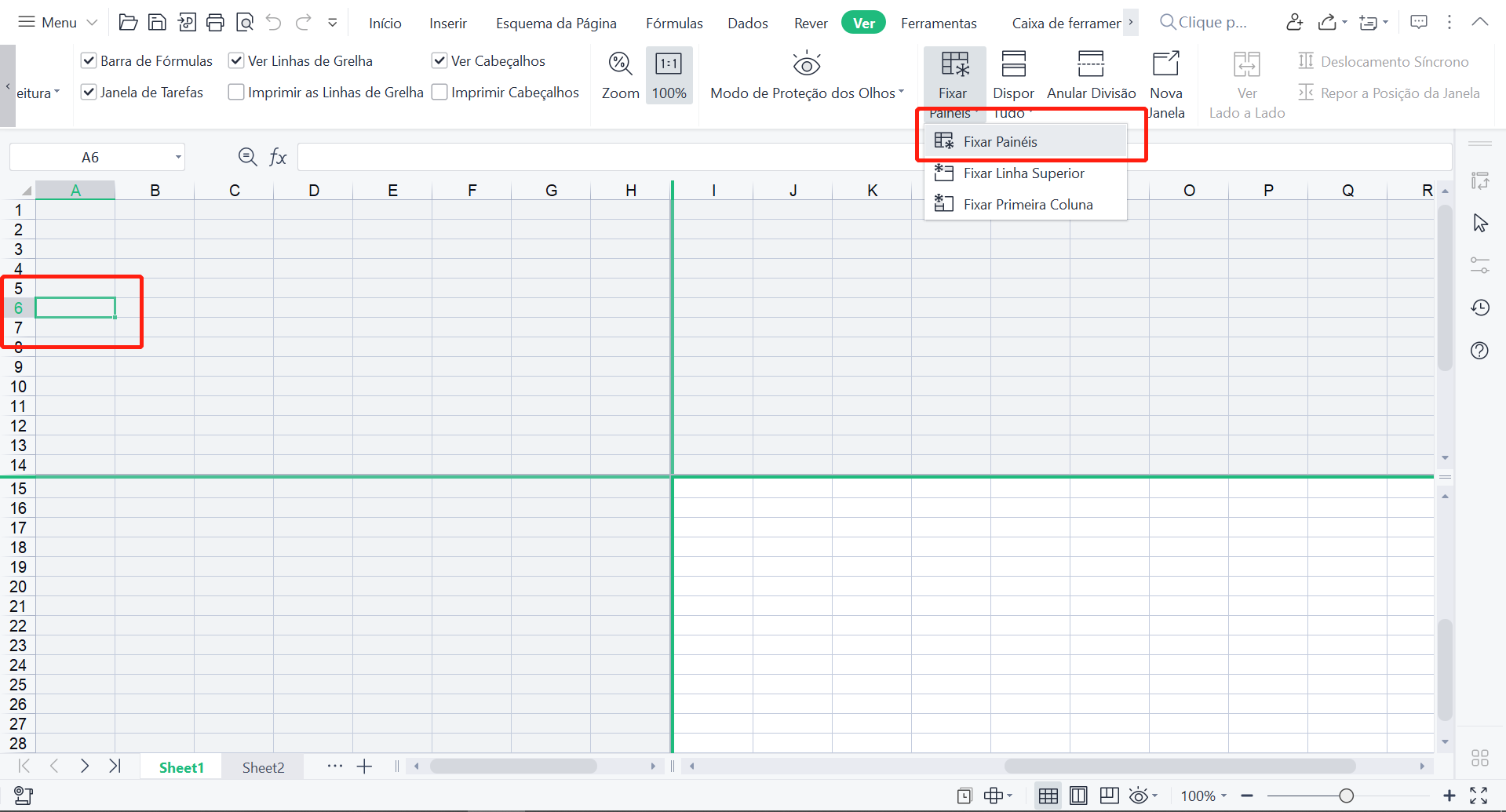Uncheck the Barra de Fórmulas checkbox

[89, 61]
